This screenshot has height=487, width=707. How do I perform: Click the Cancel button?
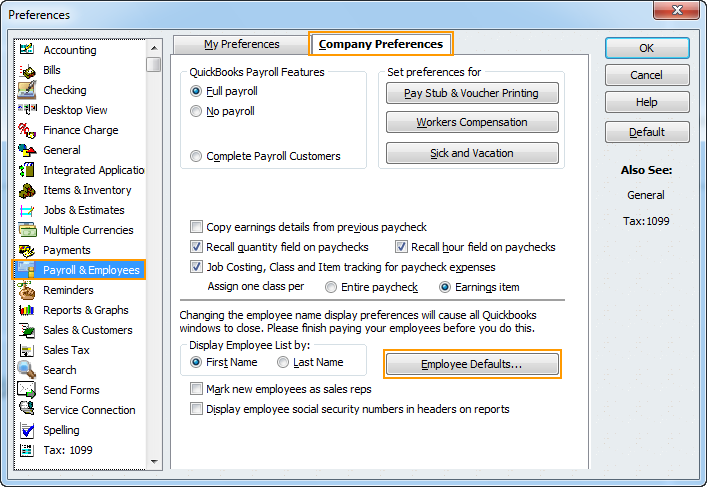(x=647, y=75)
